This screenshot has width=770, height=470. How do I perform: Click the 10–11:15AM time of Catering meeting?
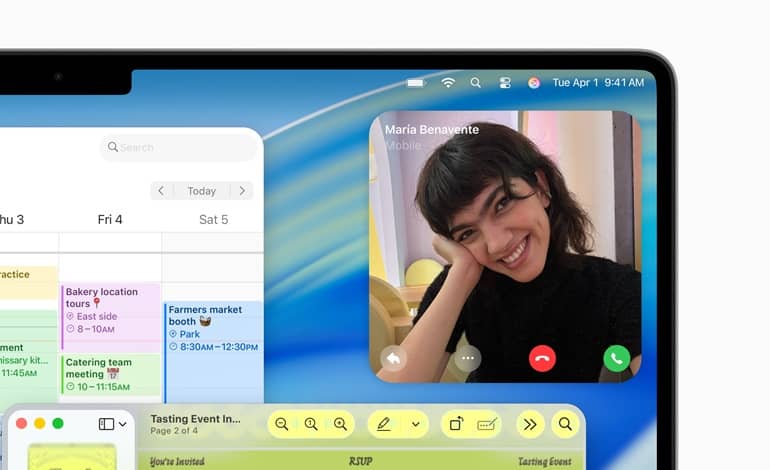103,387
